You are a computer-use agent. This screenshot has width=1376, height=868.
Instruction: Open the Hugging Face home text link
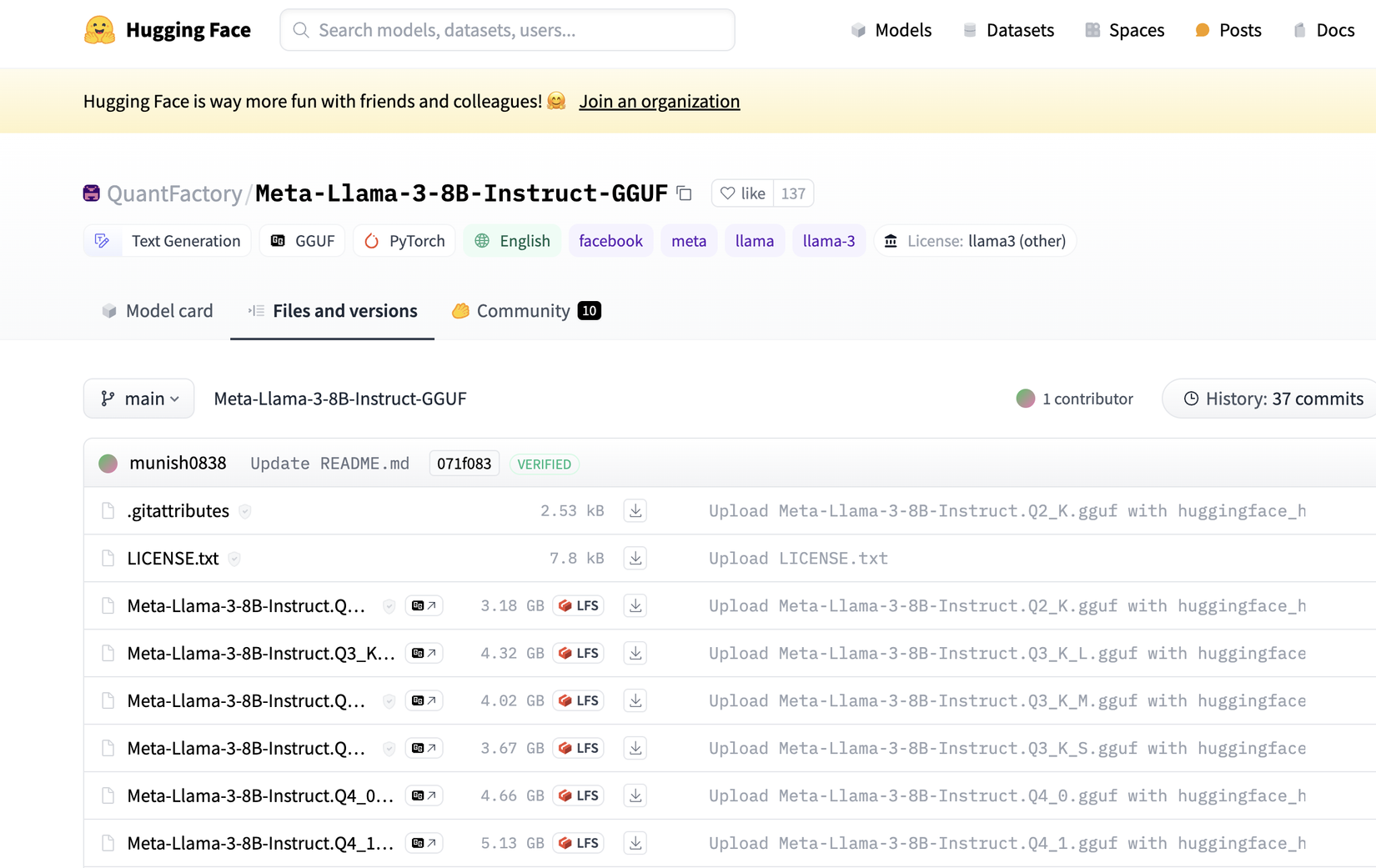click(x=188, y=30)
